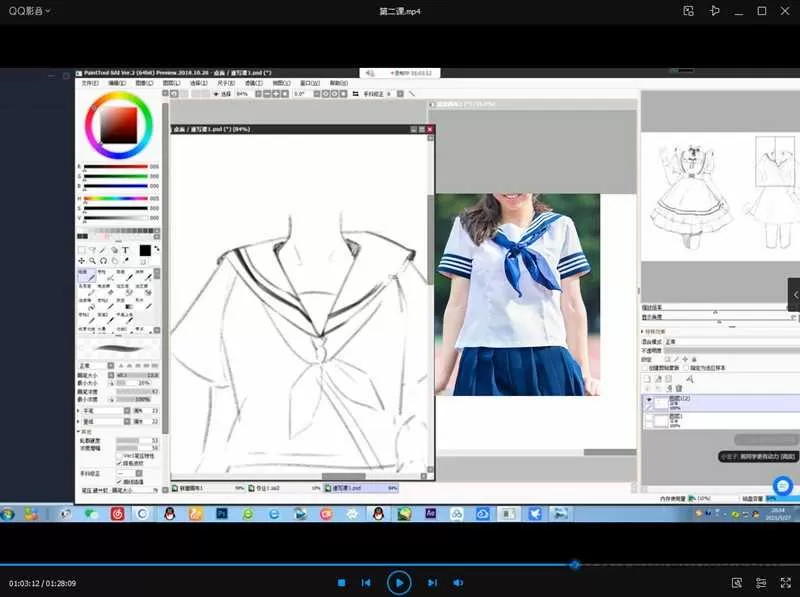Open the 文件 menu in SAI menu bar
The image size is (800, 597).
[x=89, y=83]
